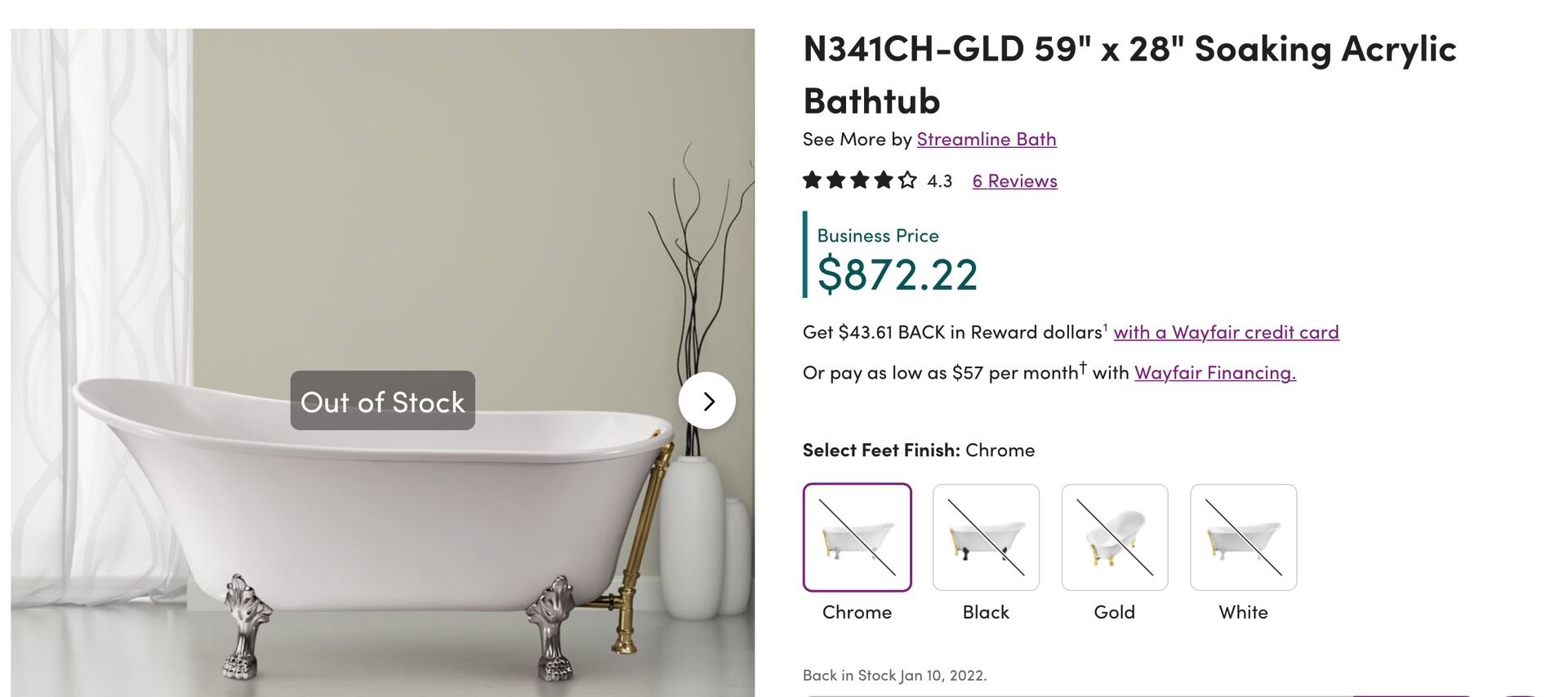
Task: Select the Gold feet finish thumbnail
Action: pos(1115,537)
